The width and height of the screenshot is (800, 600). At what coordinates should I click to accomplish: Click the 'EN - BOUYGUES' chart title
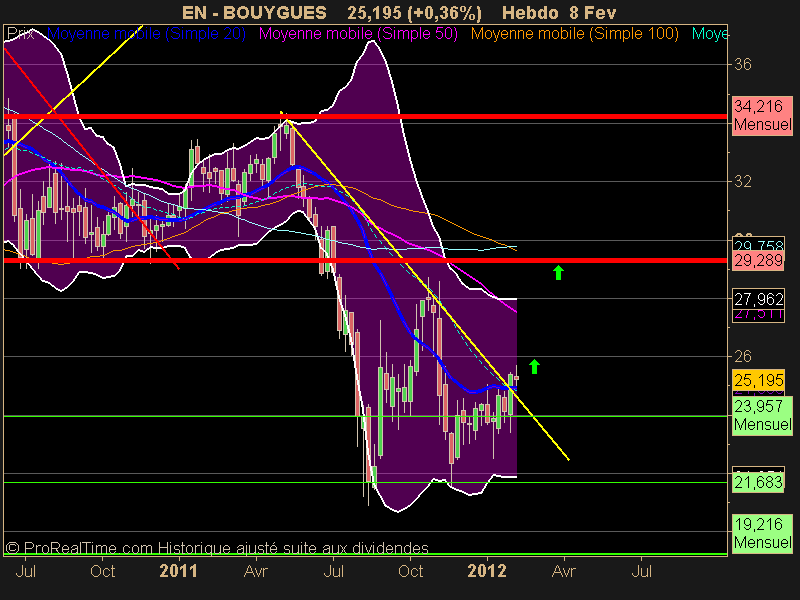pyautogui.click(x=254, y=12)
